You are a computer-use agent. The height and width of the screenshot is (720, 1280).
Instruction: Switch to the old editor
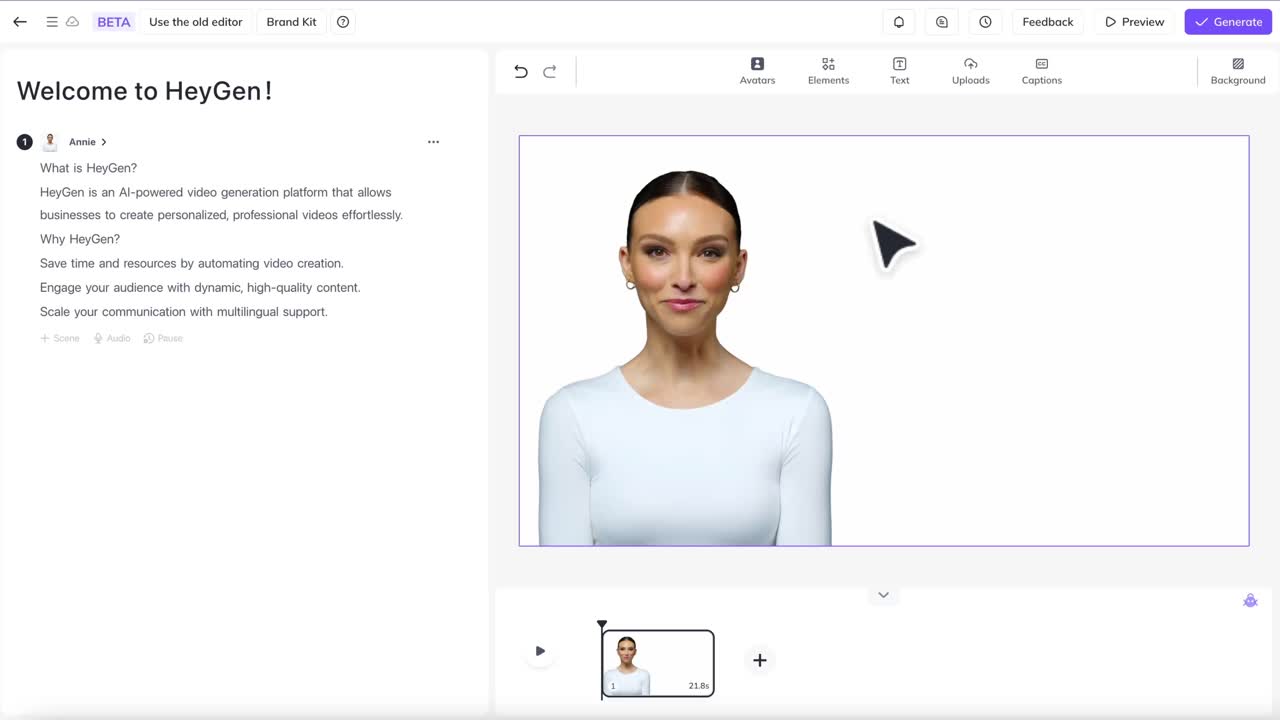(196, 22)
